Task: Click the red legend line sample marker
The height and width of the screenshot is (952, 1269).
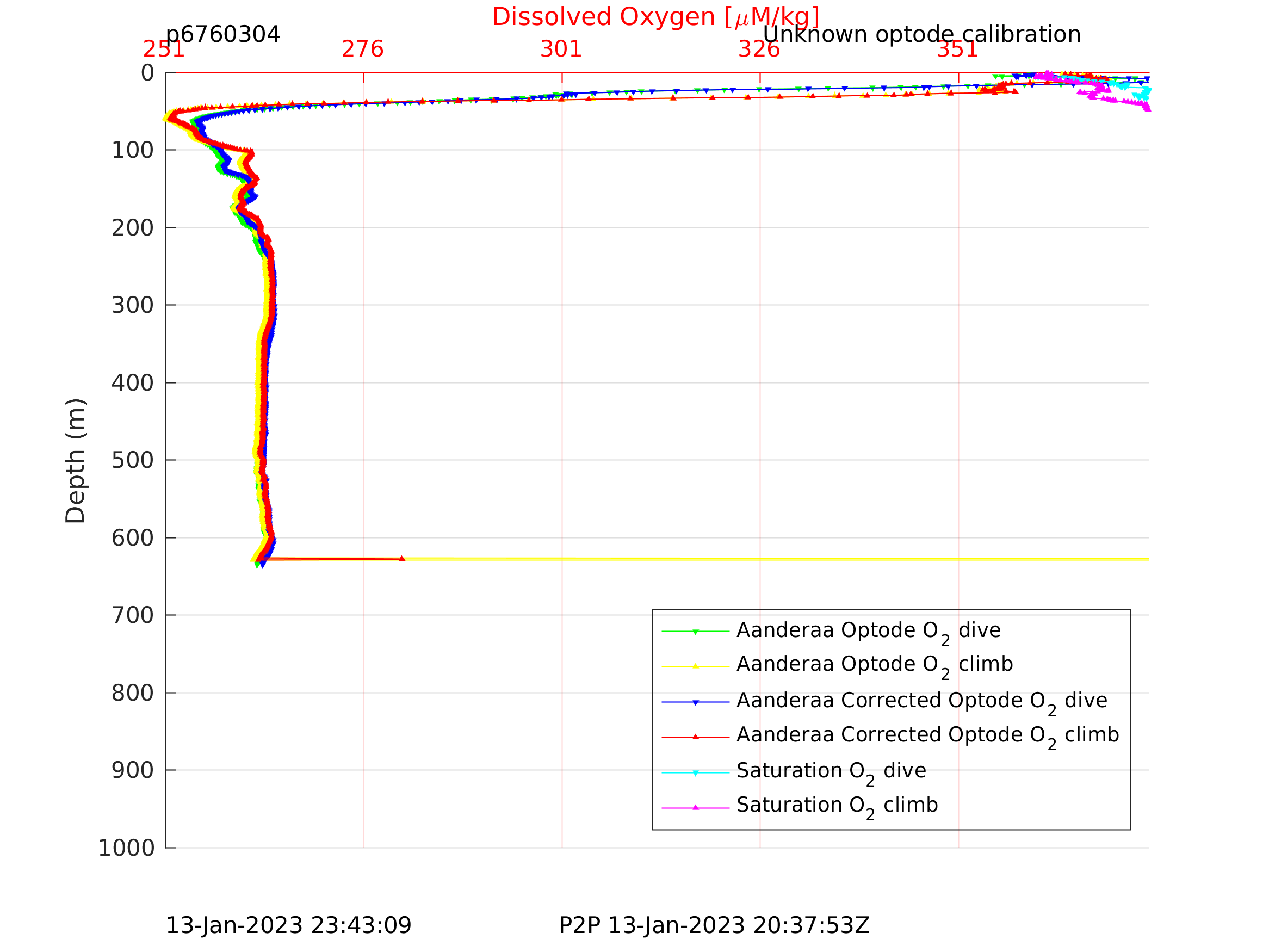Action: pos(695,737)
